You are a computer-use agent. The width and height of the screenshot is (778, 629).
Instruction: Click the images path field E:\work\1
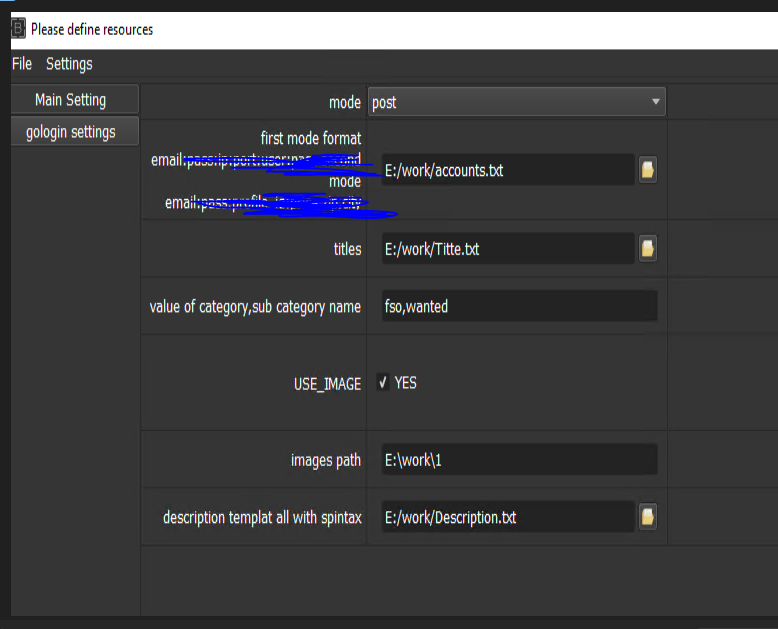coord(519,460)
